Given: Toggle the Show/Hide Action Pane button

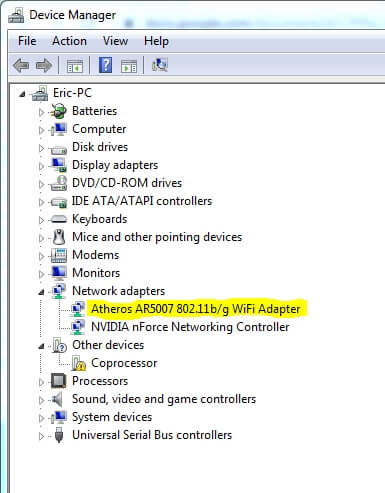Looking at the screenshot, I should click(x=129, y=66).
